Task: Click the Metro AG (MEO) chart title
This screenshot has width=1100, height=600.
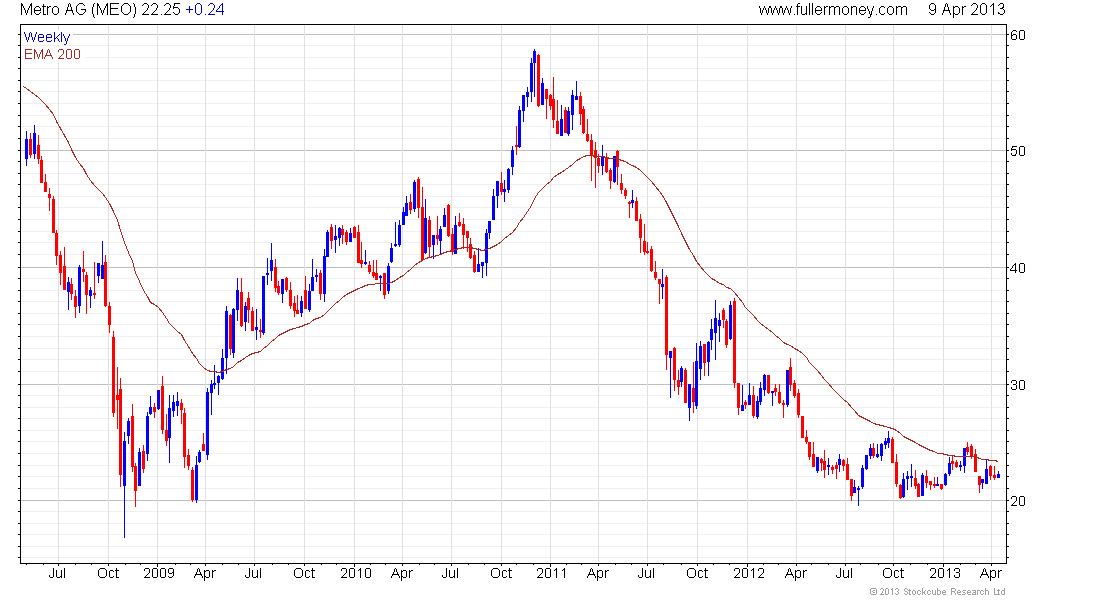Action: click(x=79, y=10)
